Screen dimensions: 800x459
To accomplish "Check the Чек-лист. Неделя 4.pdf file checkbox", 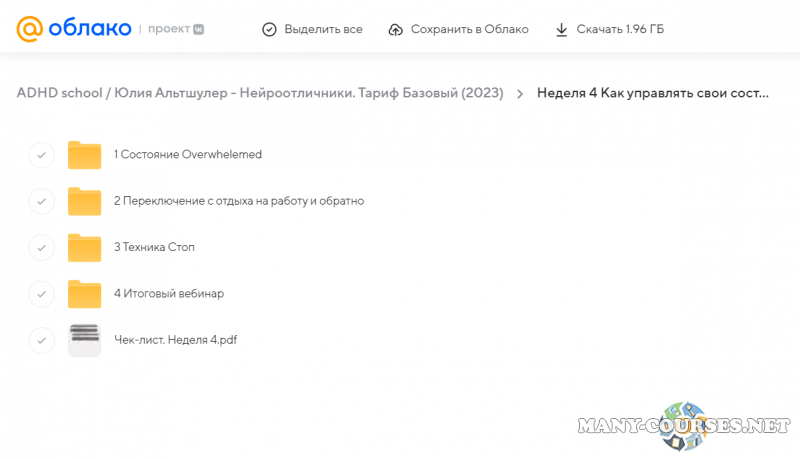I will 41,340.
